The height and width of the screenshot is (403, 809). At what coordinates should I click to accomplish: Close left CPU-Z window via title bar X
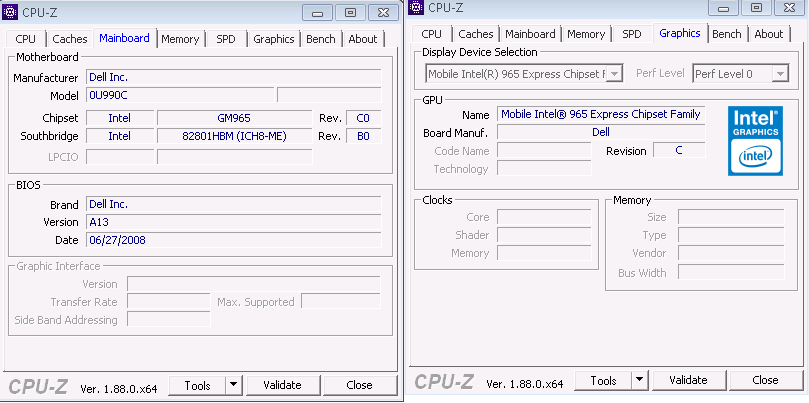[x=383, y=13]
